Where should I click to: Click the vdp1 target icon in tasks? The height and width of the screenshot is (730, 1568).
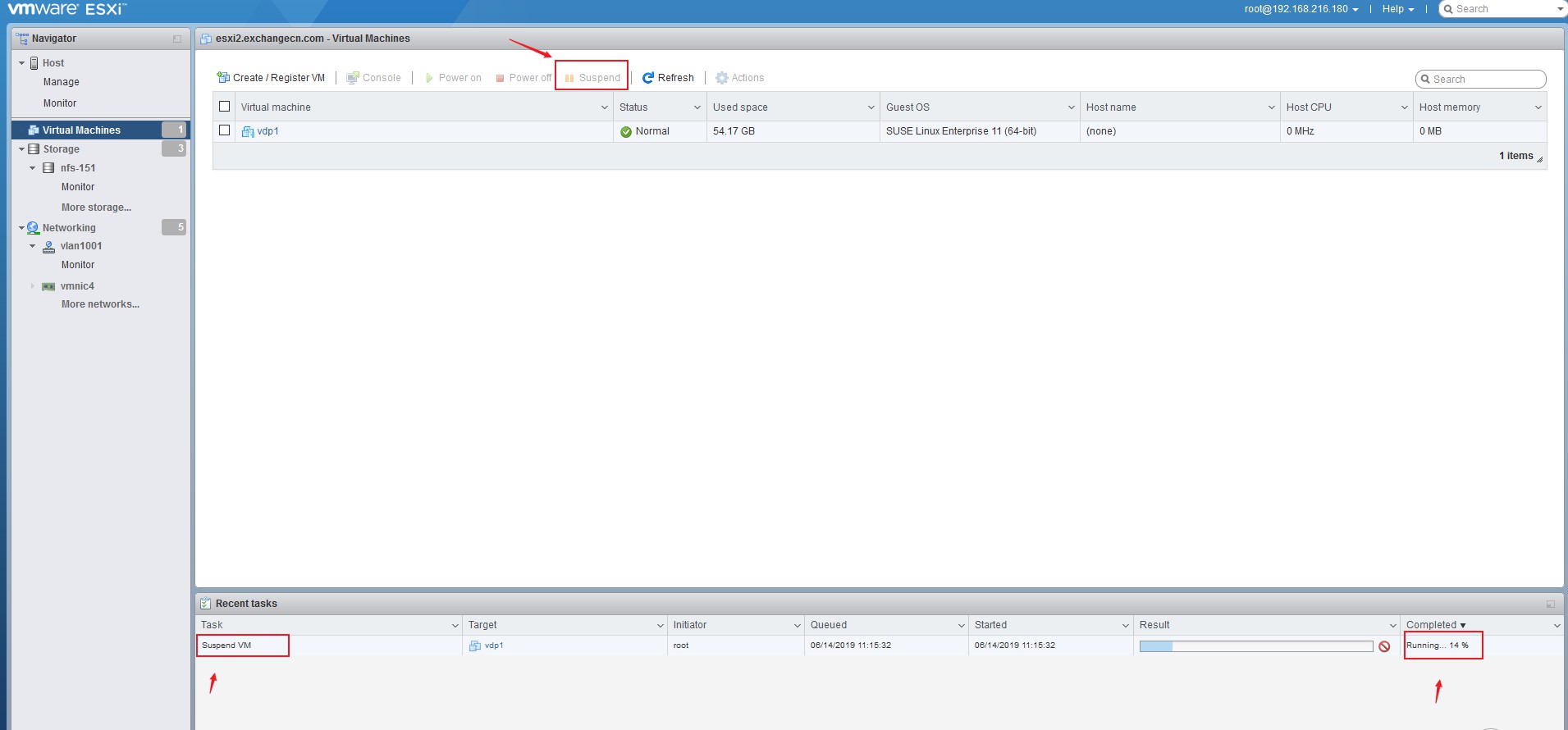pos(474,646)
